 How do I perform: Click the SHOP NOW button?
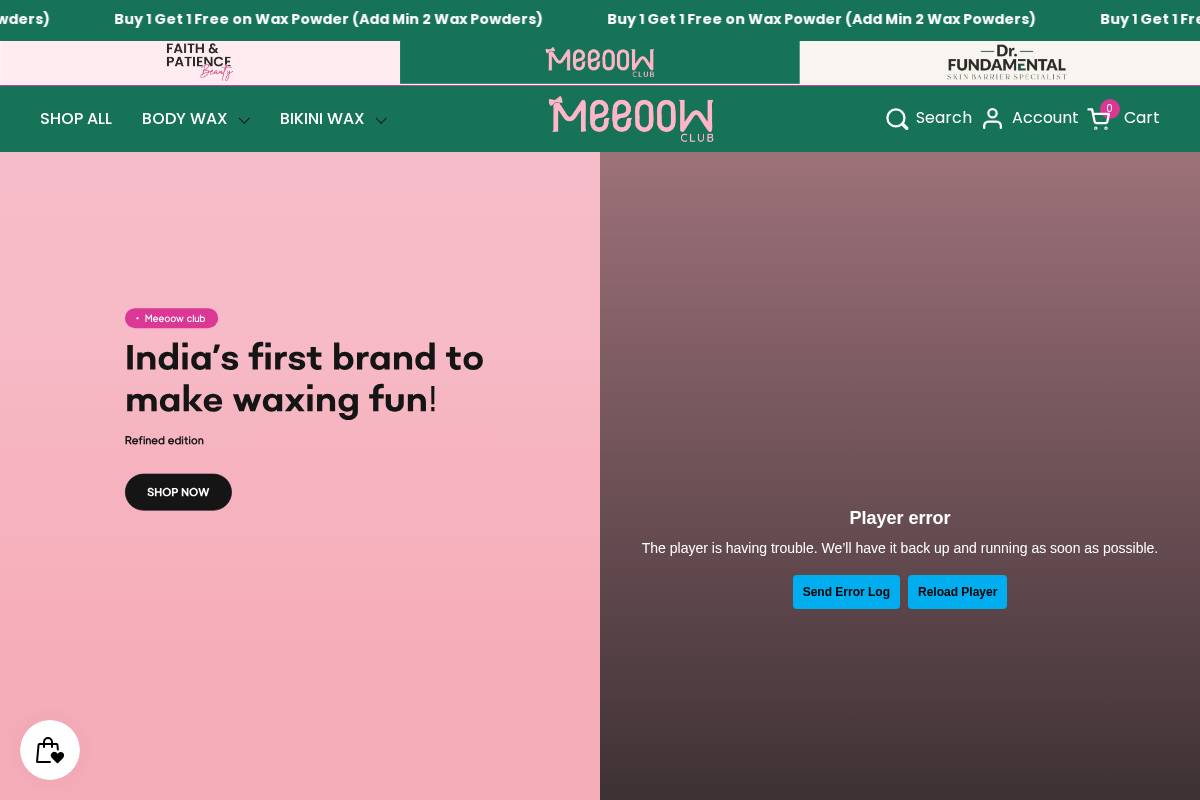pyautogui.click(x=178, y=492)
